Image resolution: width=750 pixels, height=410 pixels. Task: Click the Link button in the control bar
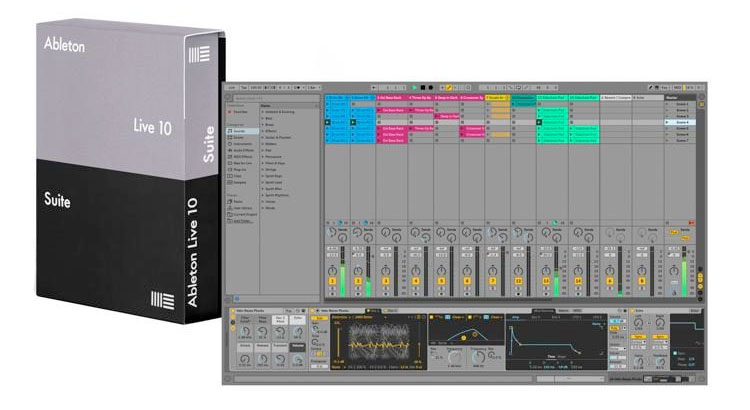point(232,88)
